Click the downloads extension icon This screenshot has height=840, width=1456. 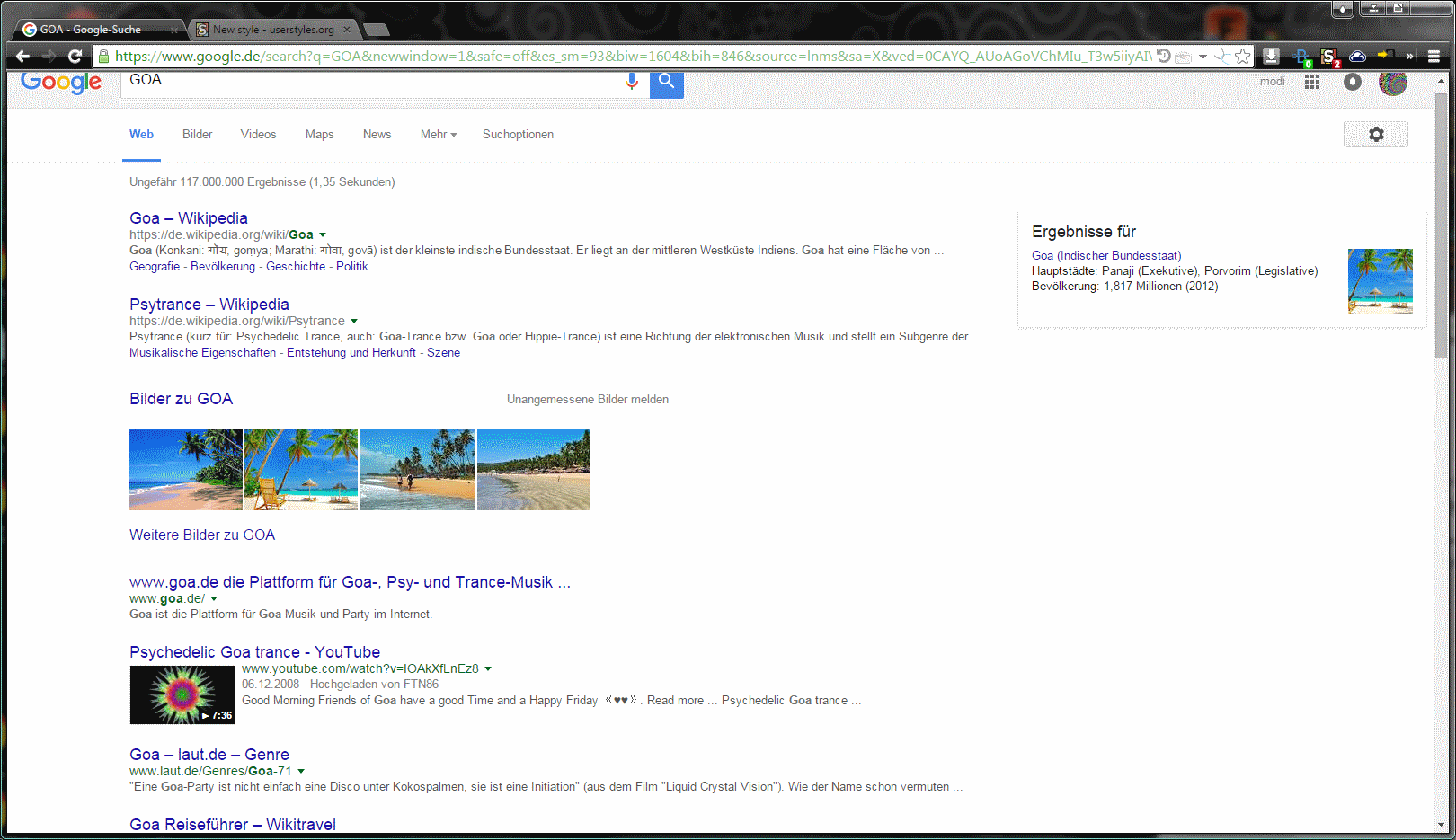pos(1271,56)
